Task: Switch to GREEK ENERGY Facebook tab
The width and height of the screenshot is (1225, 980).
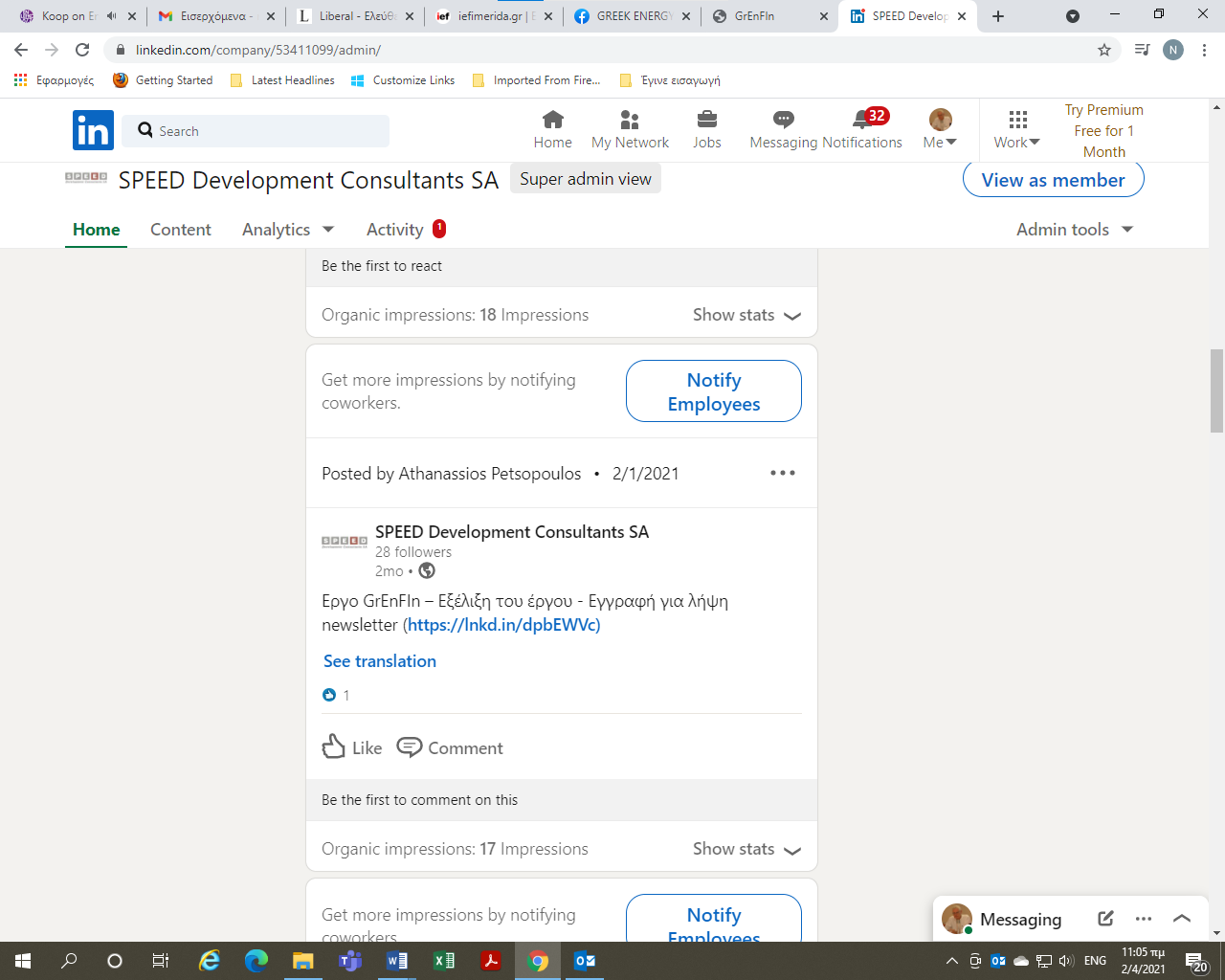Action: point(632,16)
